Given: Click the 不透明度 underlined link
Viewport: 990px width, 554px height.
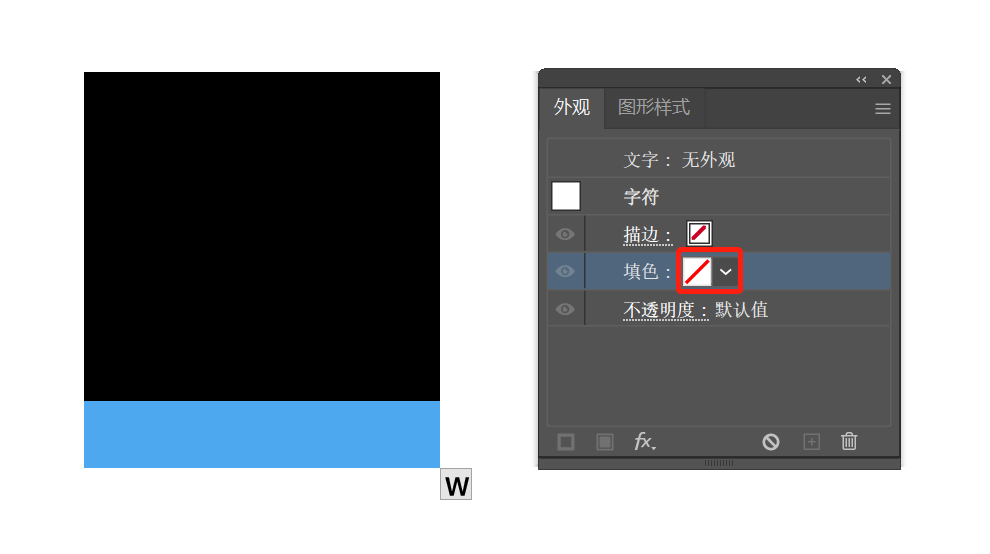Looking at the screenshot, I should click(x=660, y=310).
